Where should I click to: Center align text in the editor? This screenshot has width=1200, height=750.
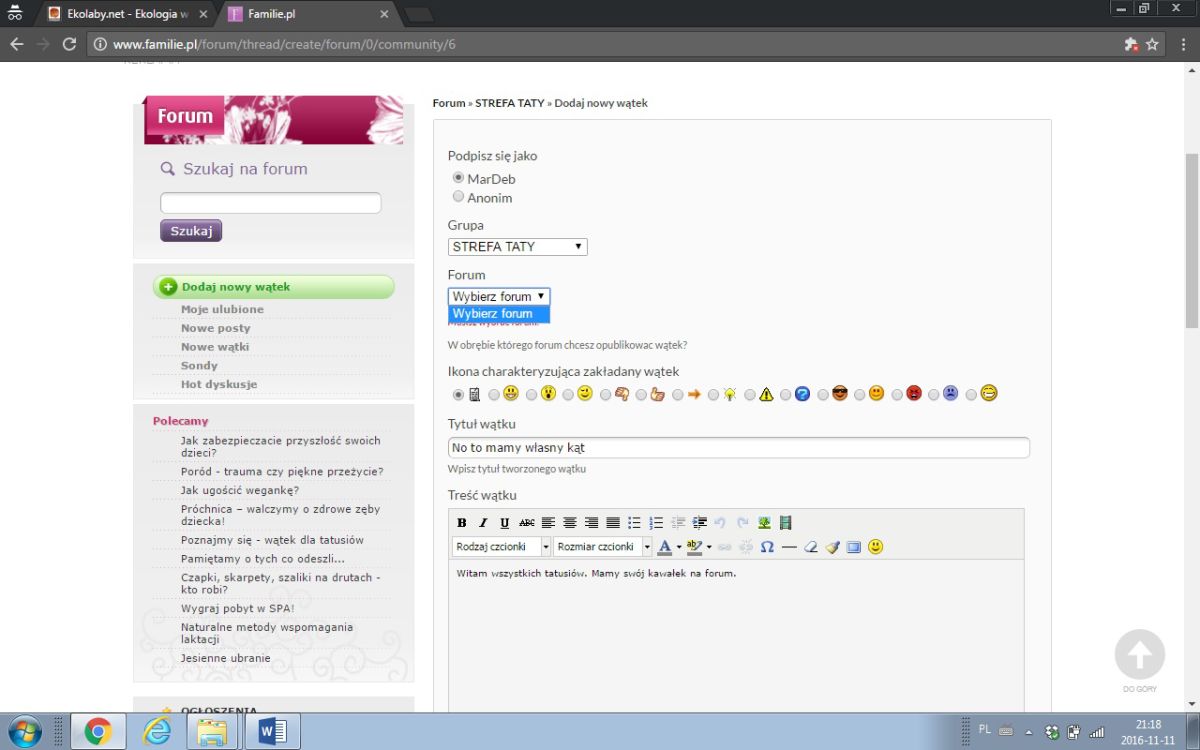click(x=570, y=523)
